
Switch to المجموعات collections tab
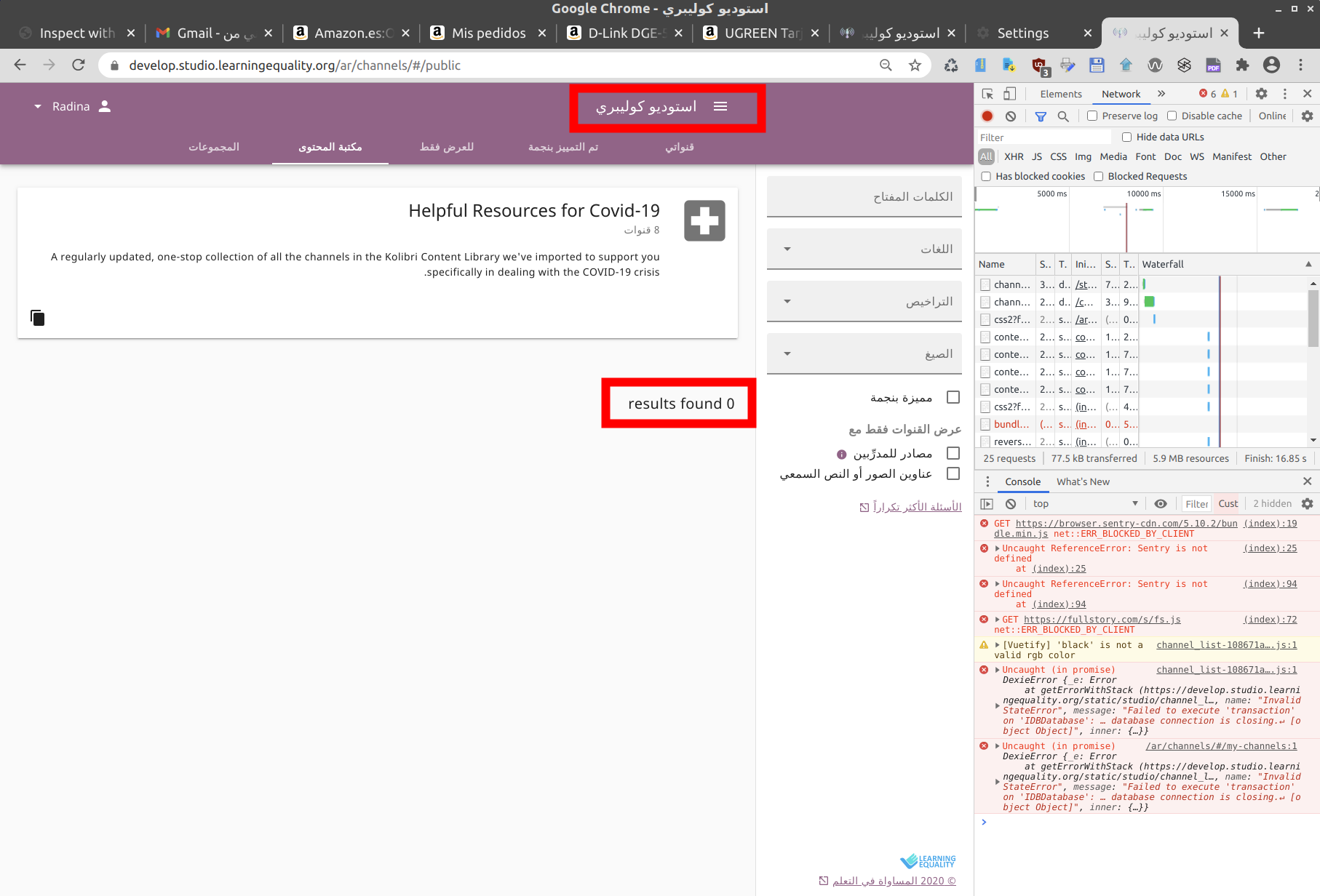[x=214, y=147]
